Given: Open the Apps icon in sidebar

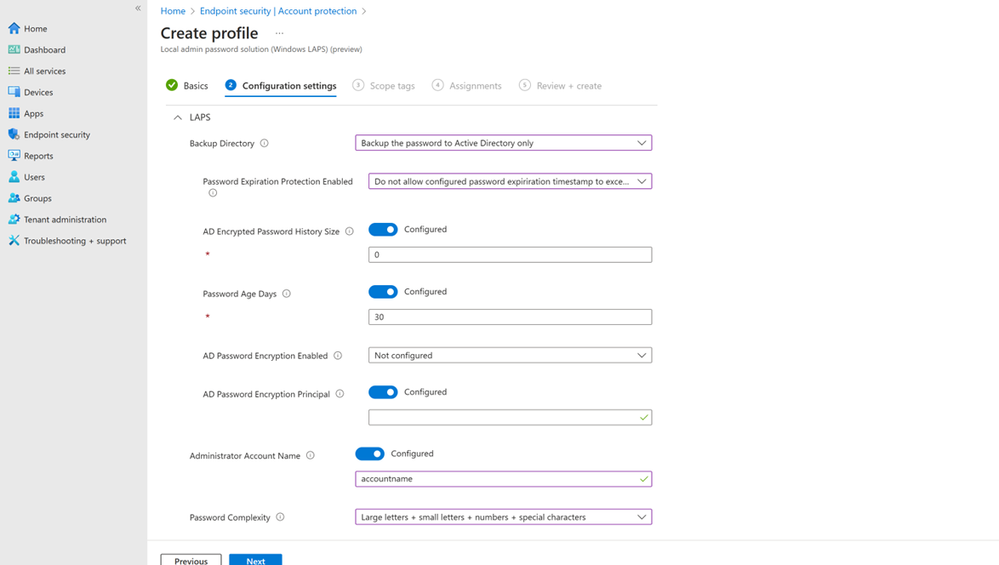Looking at the screenshot, I should coord(14,113).
